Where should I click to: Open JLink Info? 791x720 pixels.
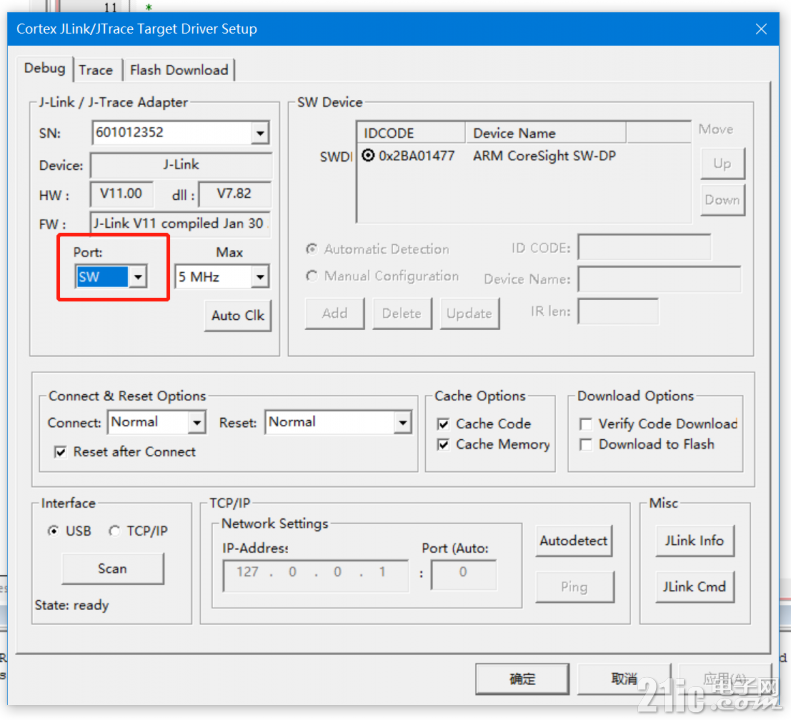coord(694,541)
